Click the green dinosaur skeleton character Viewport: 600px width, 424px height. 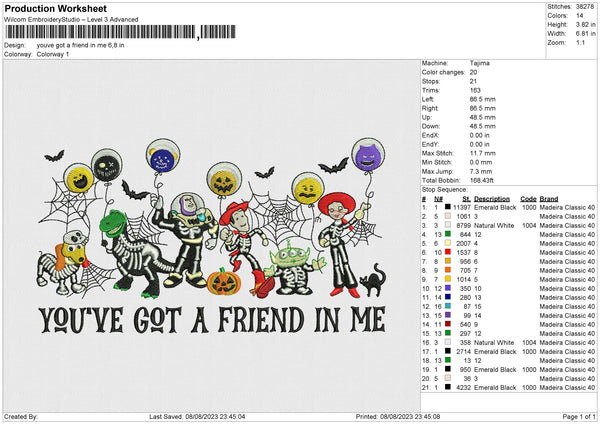coord(134,254)
